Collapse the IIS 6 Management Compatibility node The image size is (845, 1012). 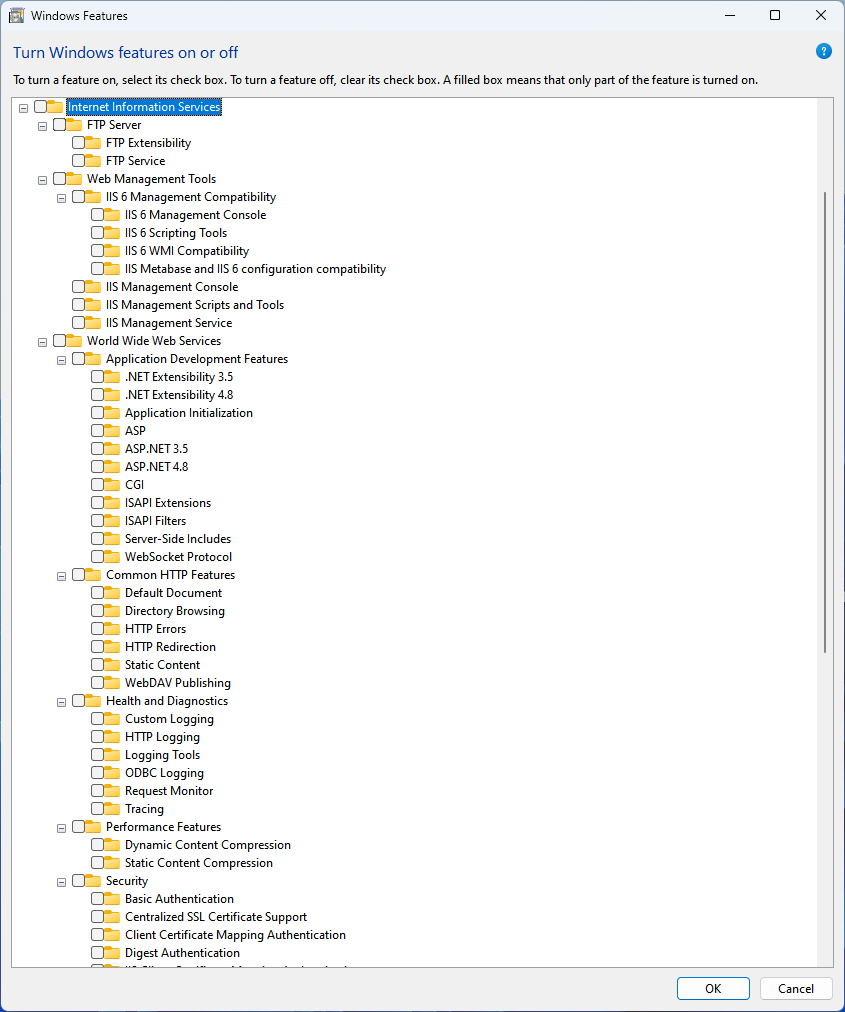(61, 198)
